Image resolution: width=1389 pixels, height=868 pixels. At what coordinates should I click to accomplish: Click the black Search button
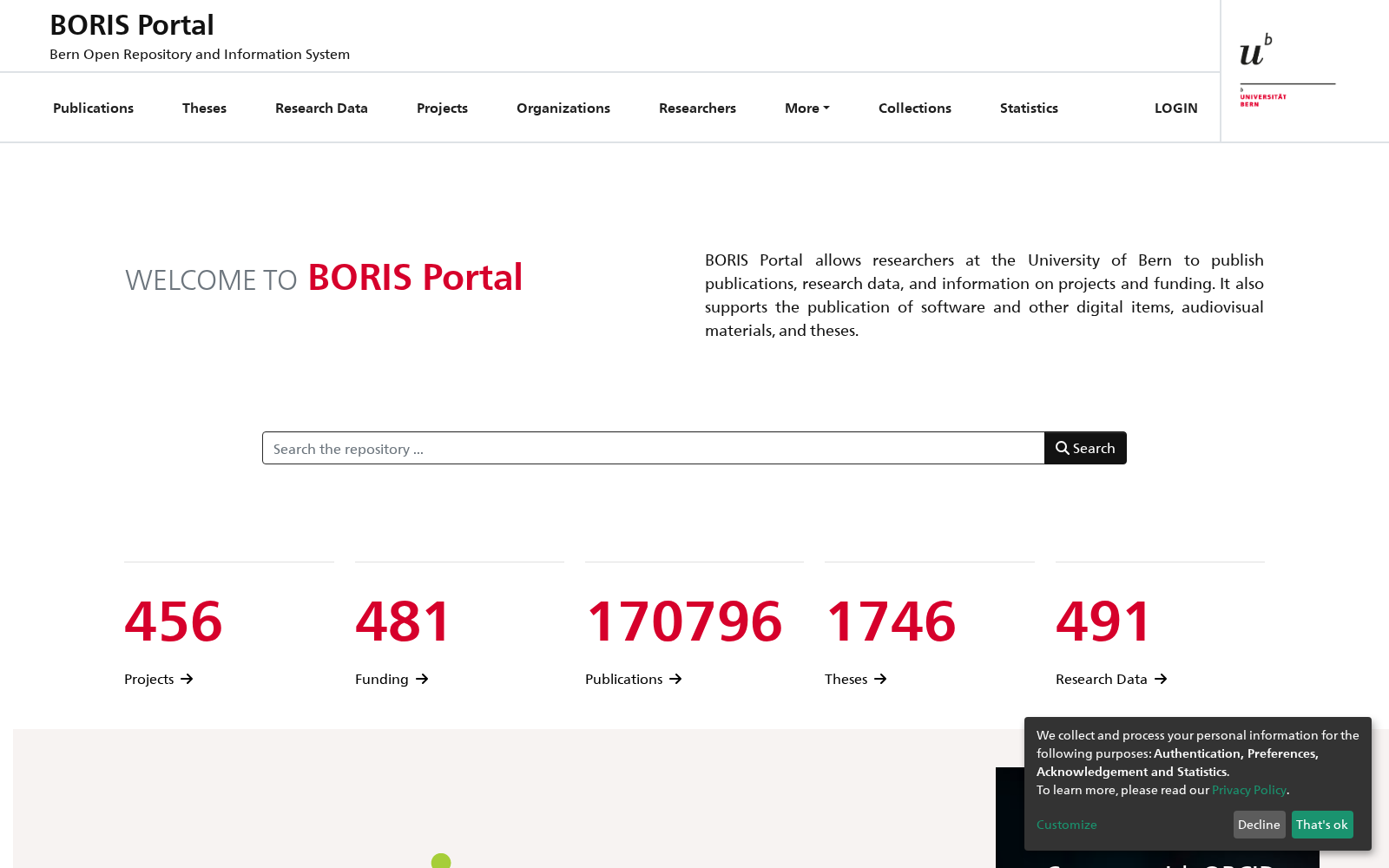[x=1085, y=448]
